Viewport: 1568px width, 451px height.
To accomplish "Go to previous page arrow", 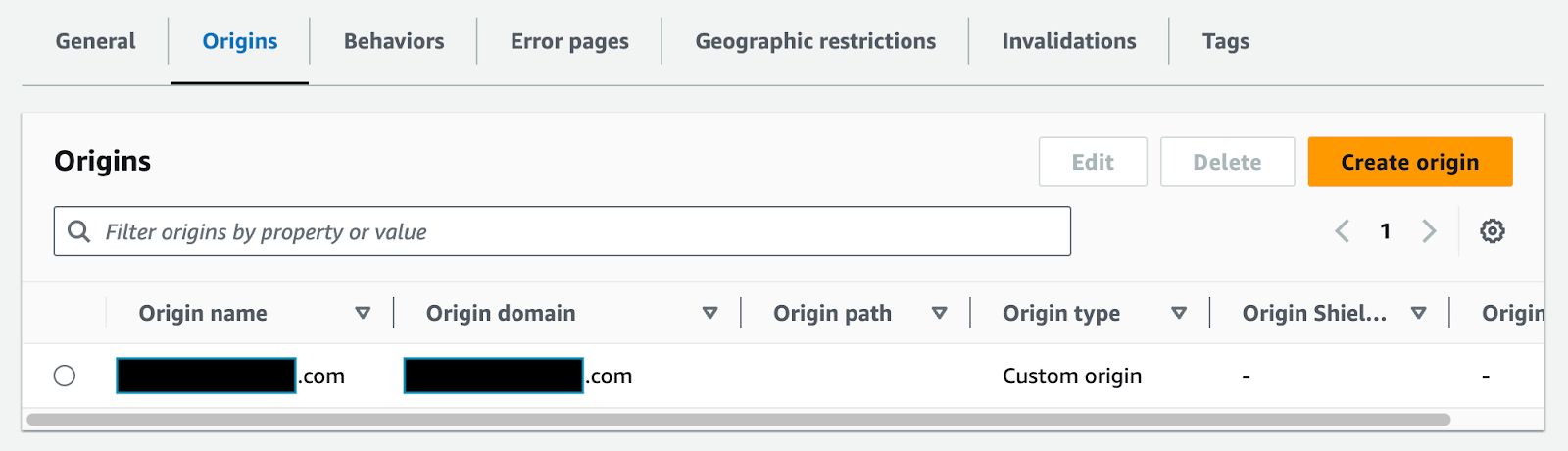I will [x=1343, y=231].
